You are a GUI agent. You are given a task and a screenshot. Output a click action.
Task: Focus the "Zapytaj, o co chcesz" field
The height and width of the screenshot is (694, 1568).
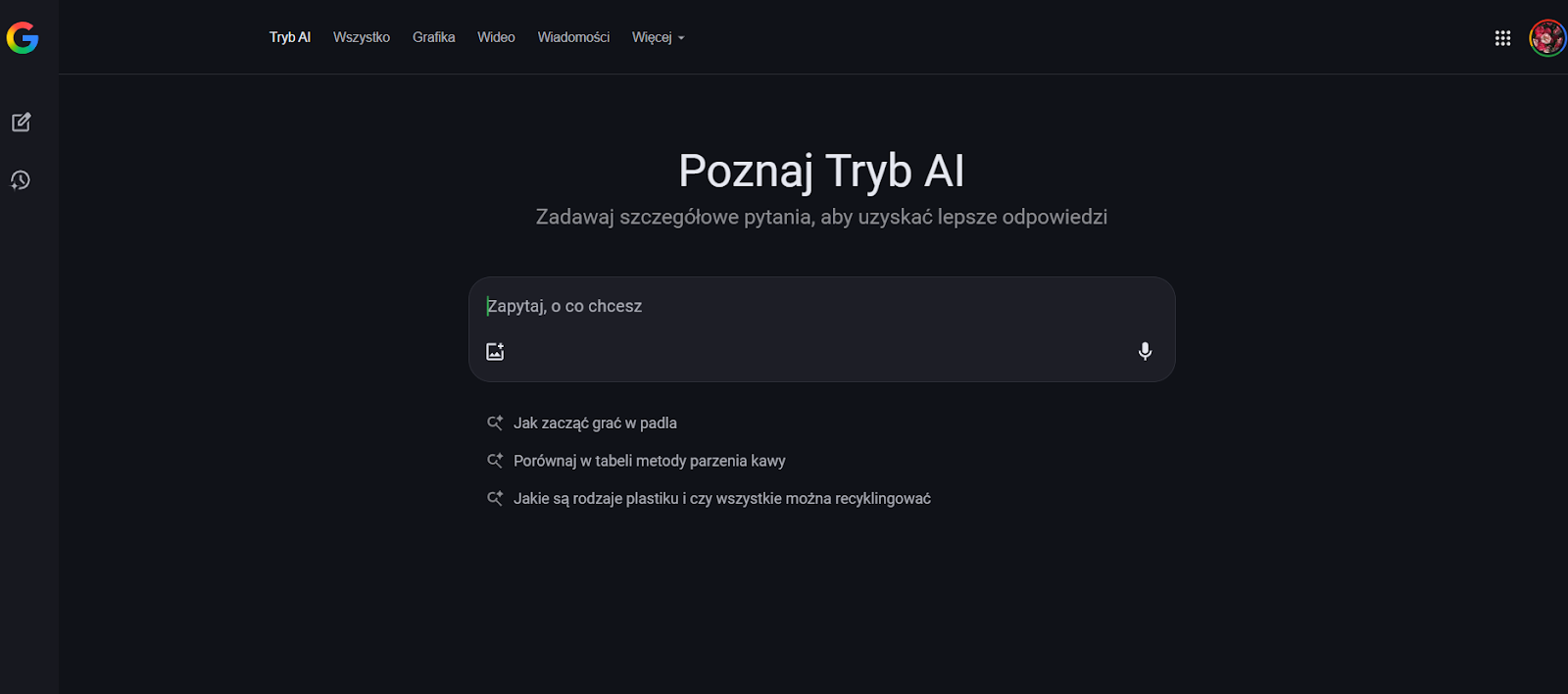pyautogui.click(x=819, y=307)
